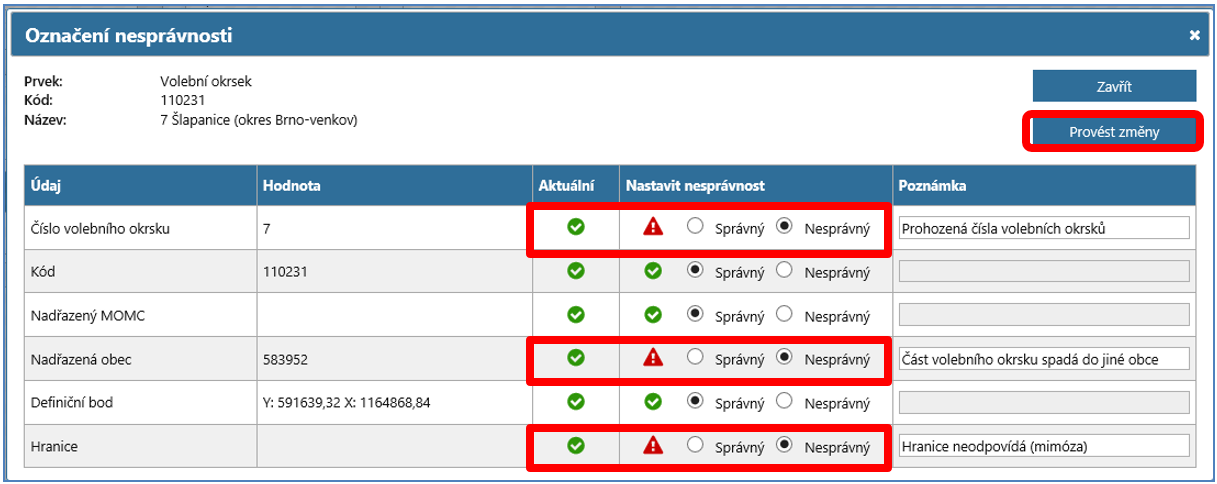Click green Aktuální check icon for Hranice

click(575, 446)
